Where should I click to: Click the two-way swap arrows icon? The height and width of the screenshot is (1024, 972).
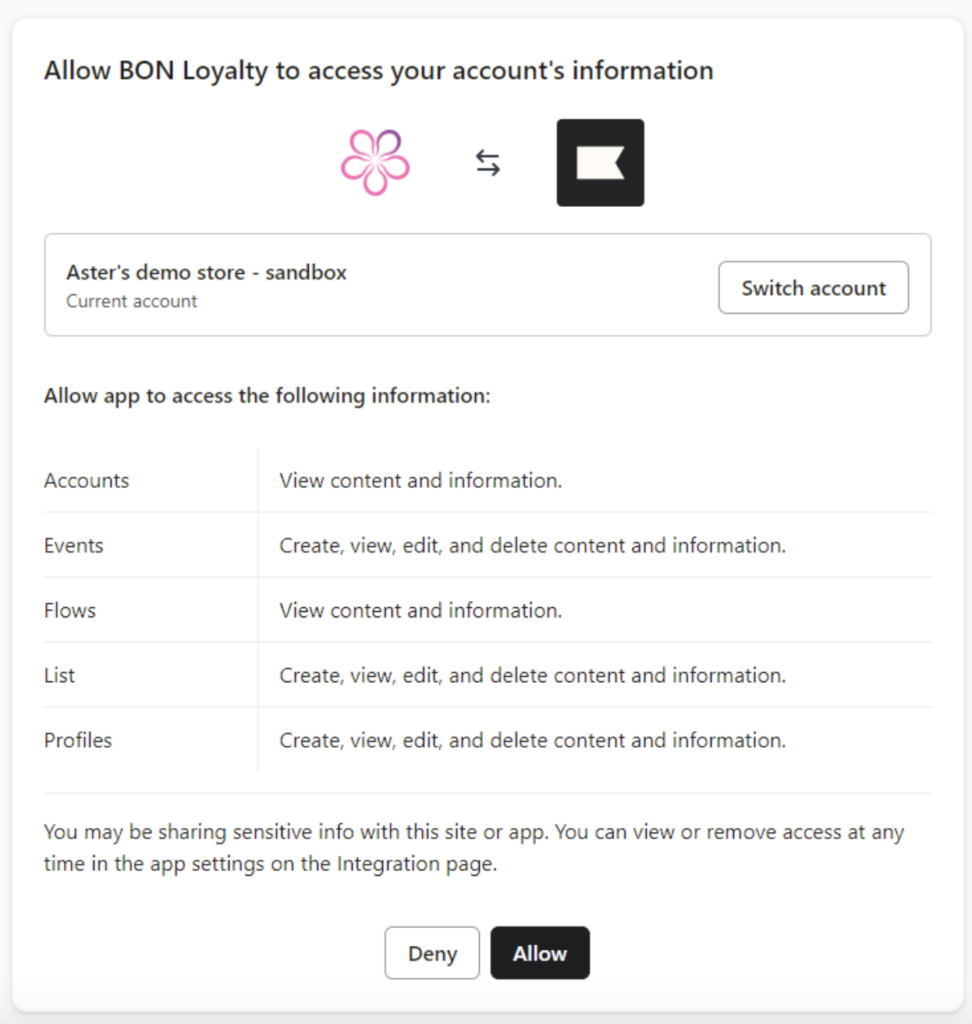tap(488, 163)
